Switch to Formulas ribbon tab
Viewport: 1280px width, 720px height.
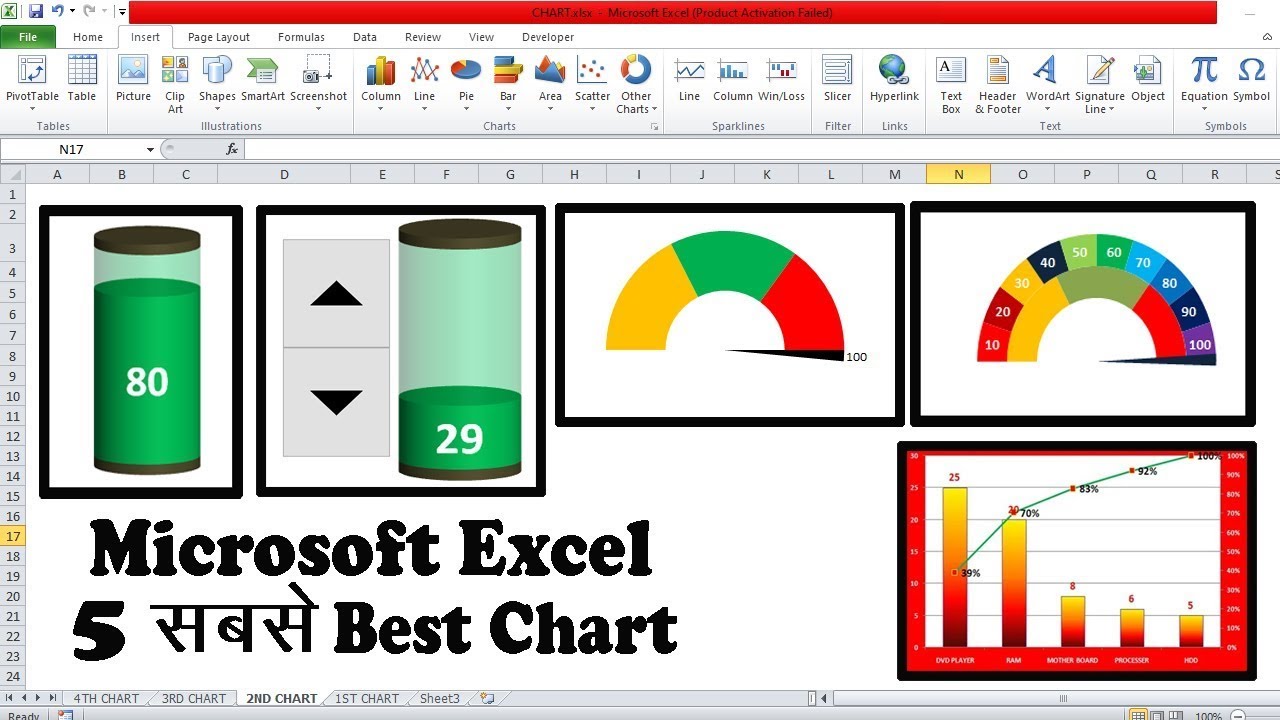point(301,37)
